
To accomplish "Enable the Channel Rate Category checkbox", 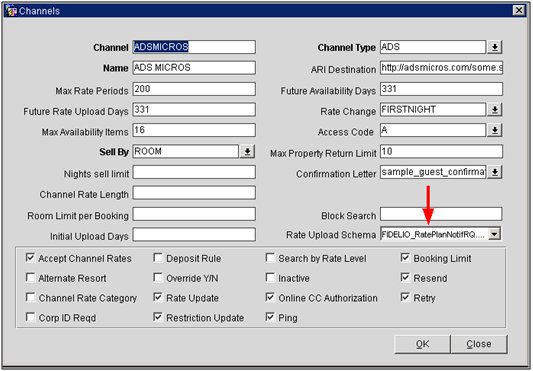I will (30, 297).
